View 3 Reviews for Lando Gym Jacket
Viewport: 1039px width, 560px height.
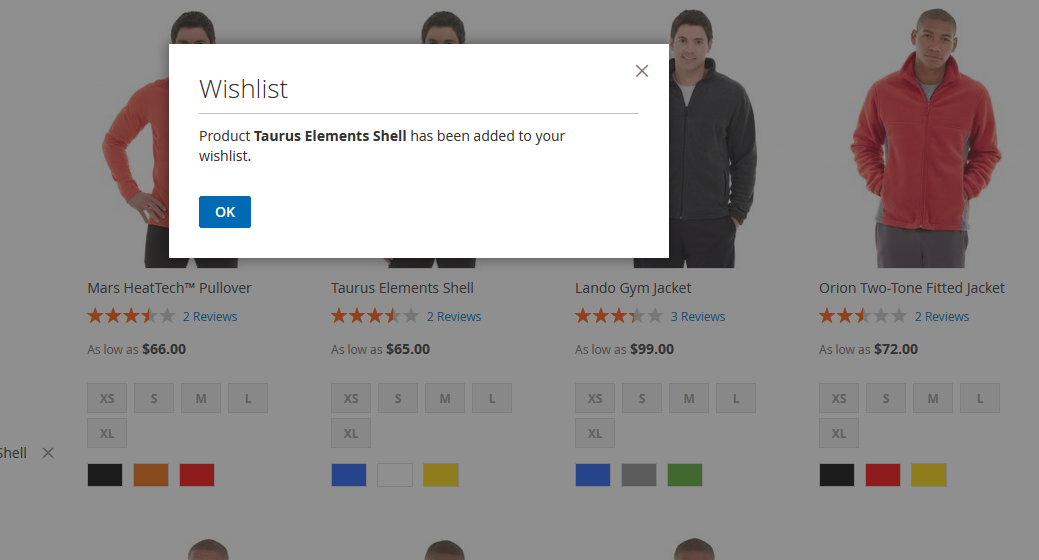(697, 317)
